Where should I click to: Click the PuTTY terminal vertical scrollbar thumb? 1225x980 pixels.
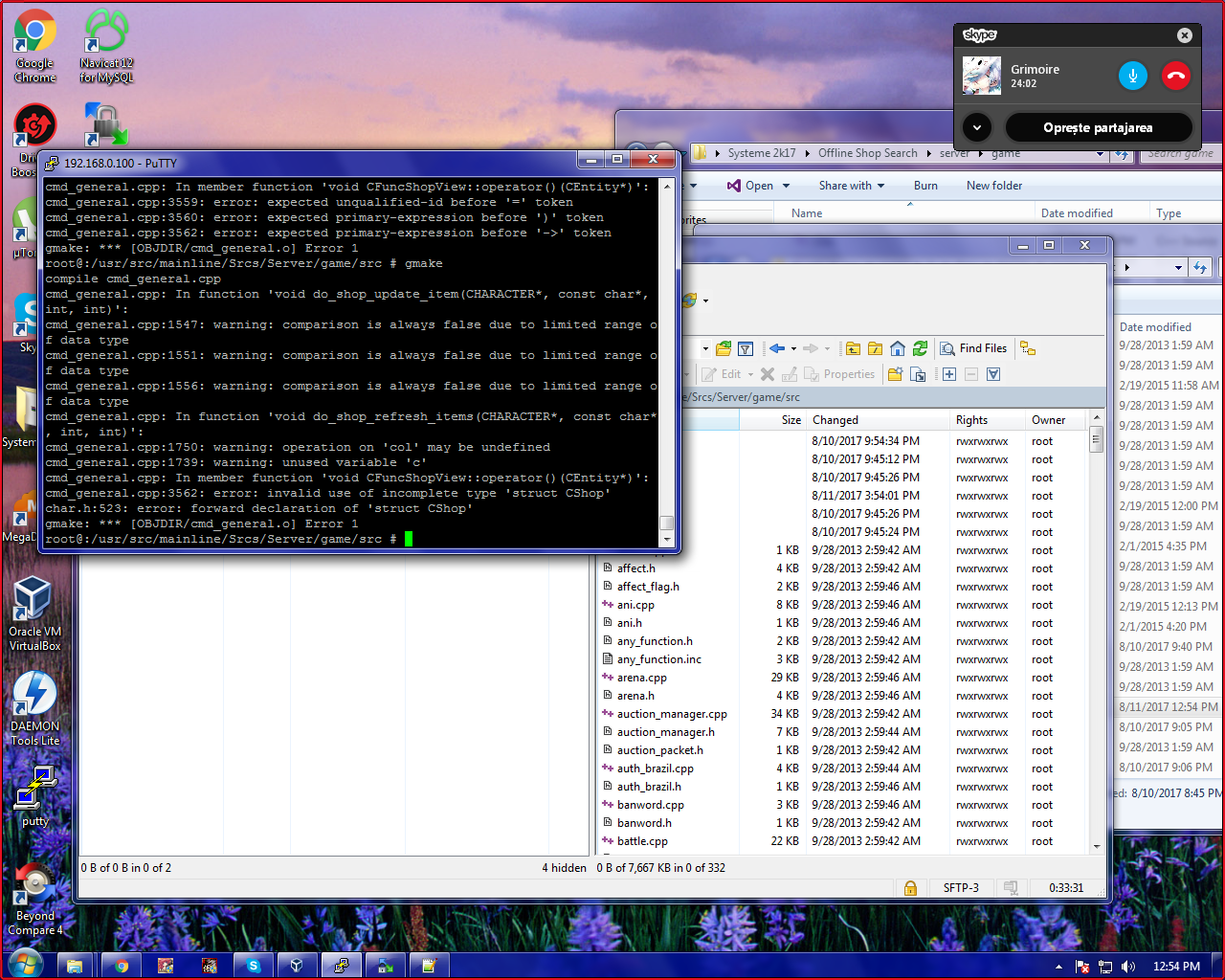click(x=667, y=523)
